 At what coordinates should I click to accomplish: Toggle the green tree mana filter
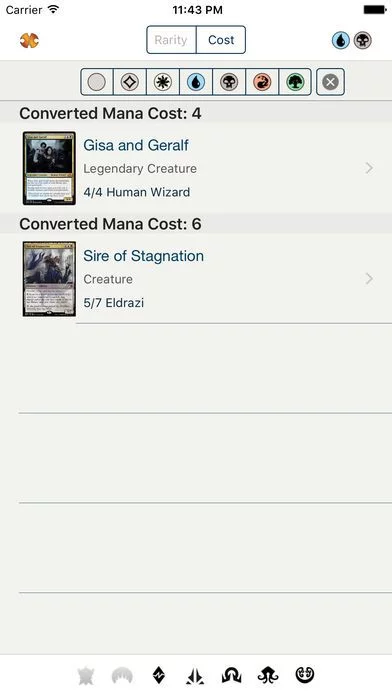pyautogui.click(x=295, y=82)
